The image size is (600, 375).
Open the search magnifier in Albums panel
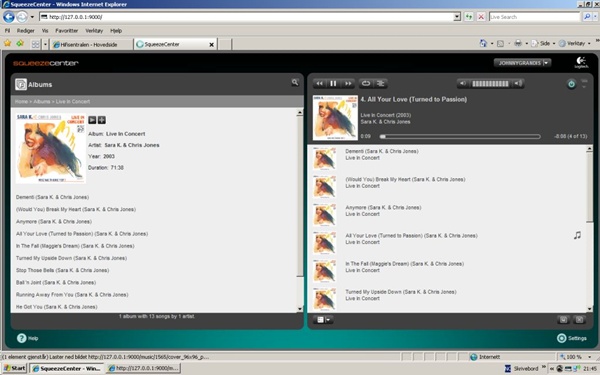click(x=295, y=82)
